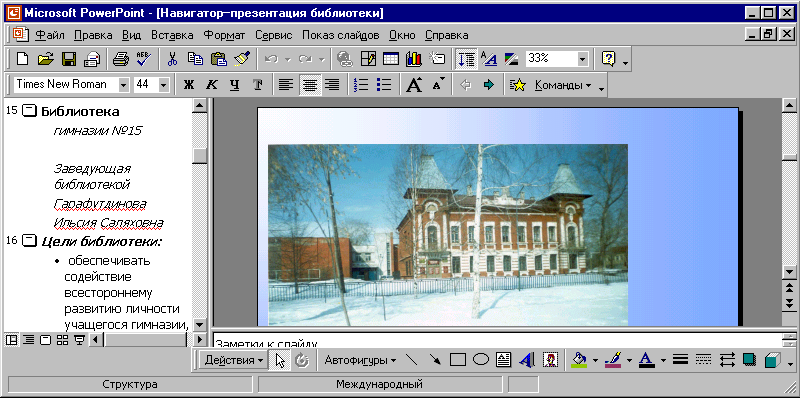Insert a text box

(504, 360)
